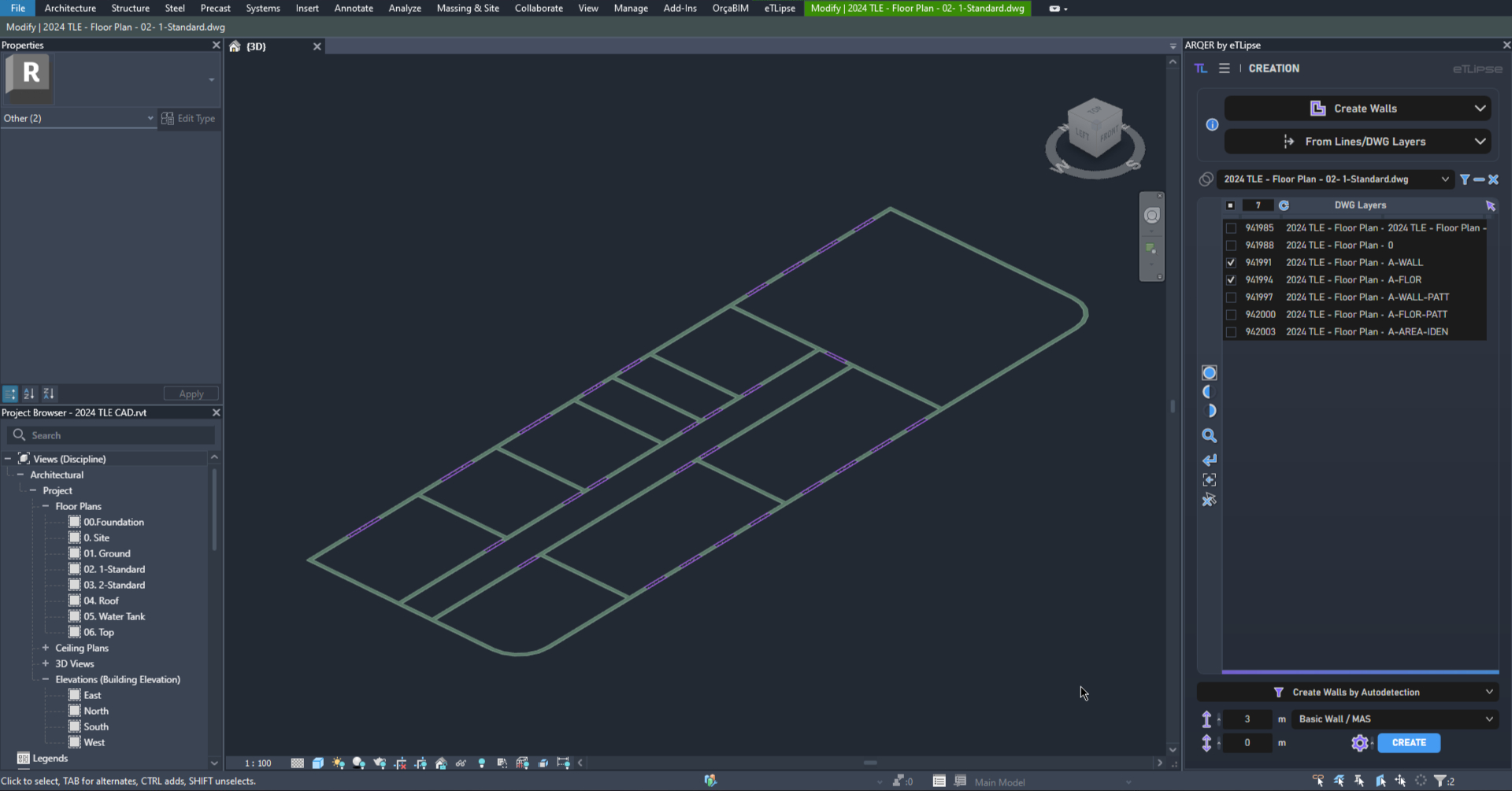Refresh the DWG Layers list

pos(1284,205)
